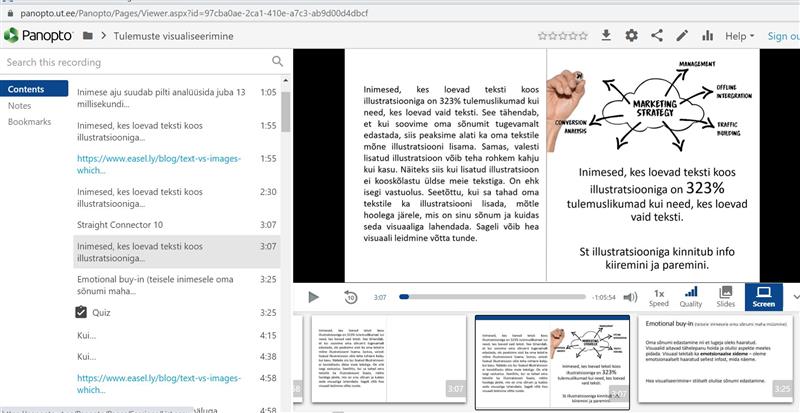
Task: Open the edit pencil icon
Action: [682, 35]
